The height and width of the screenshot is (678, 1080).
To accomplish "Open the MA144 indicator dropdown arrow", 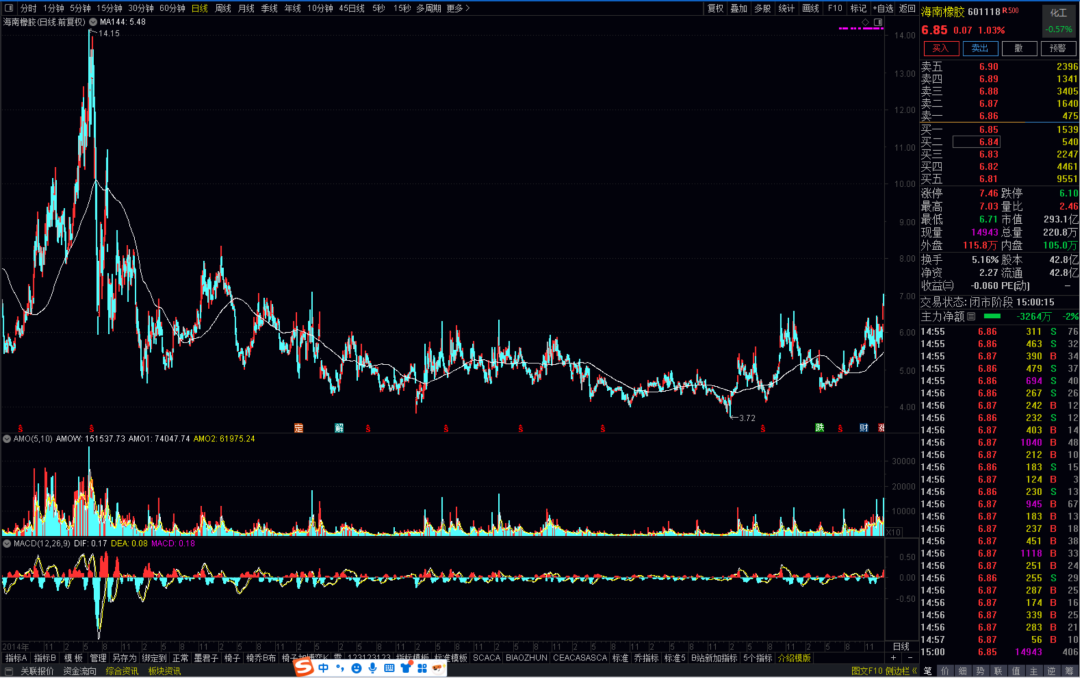I will pyautogui.click(x=93, y=21).
